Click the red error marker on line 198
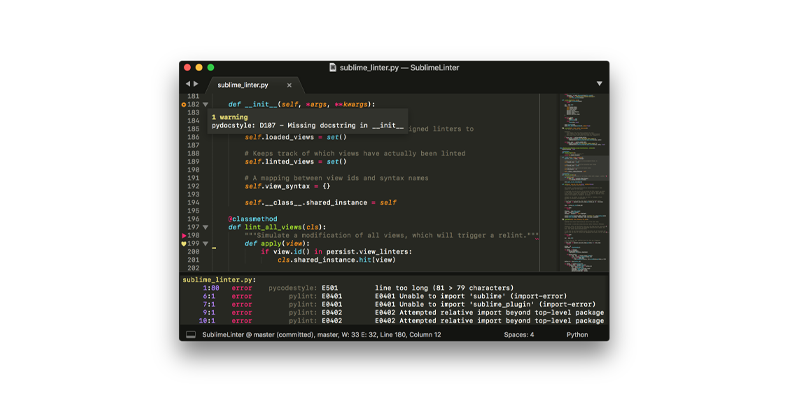This screenshot has width=788, height=410. tap(184, 235)
